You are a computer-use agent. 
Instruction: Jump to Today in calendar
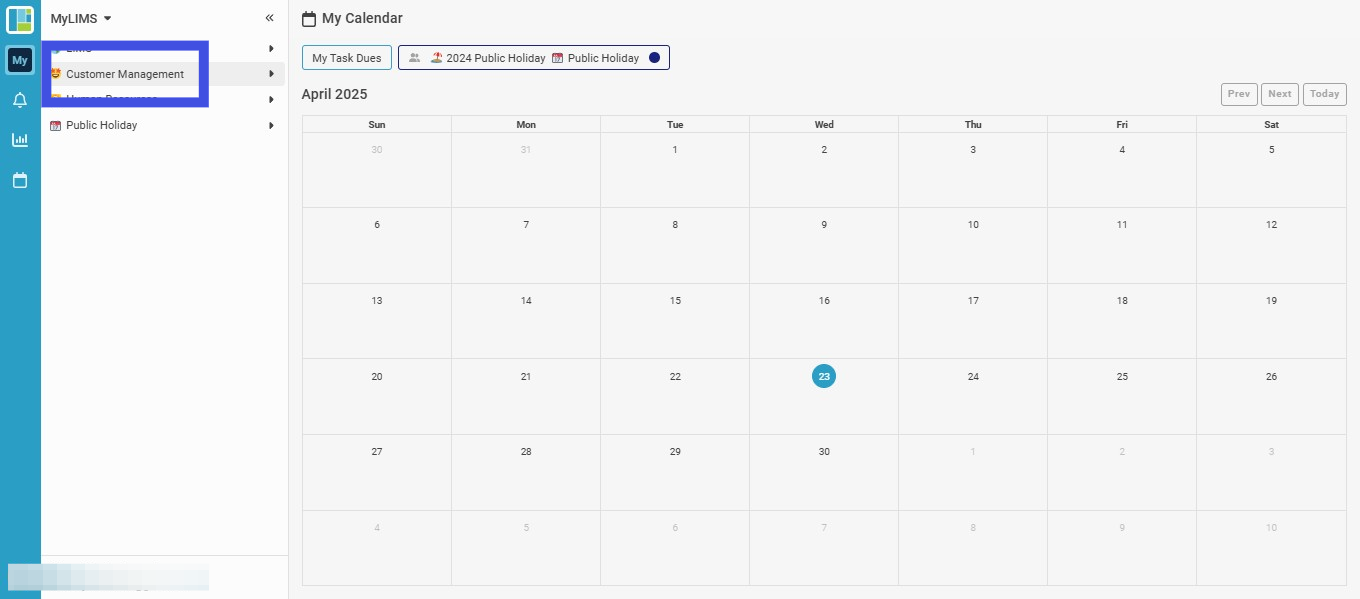click(x=1325, y=94)
